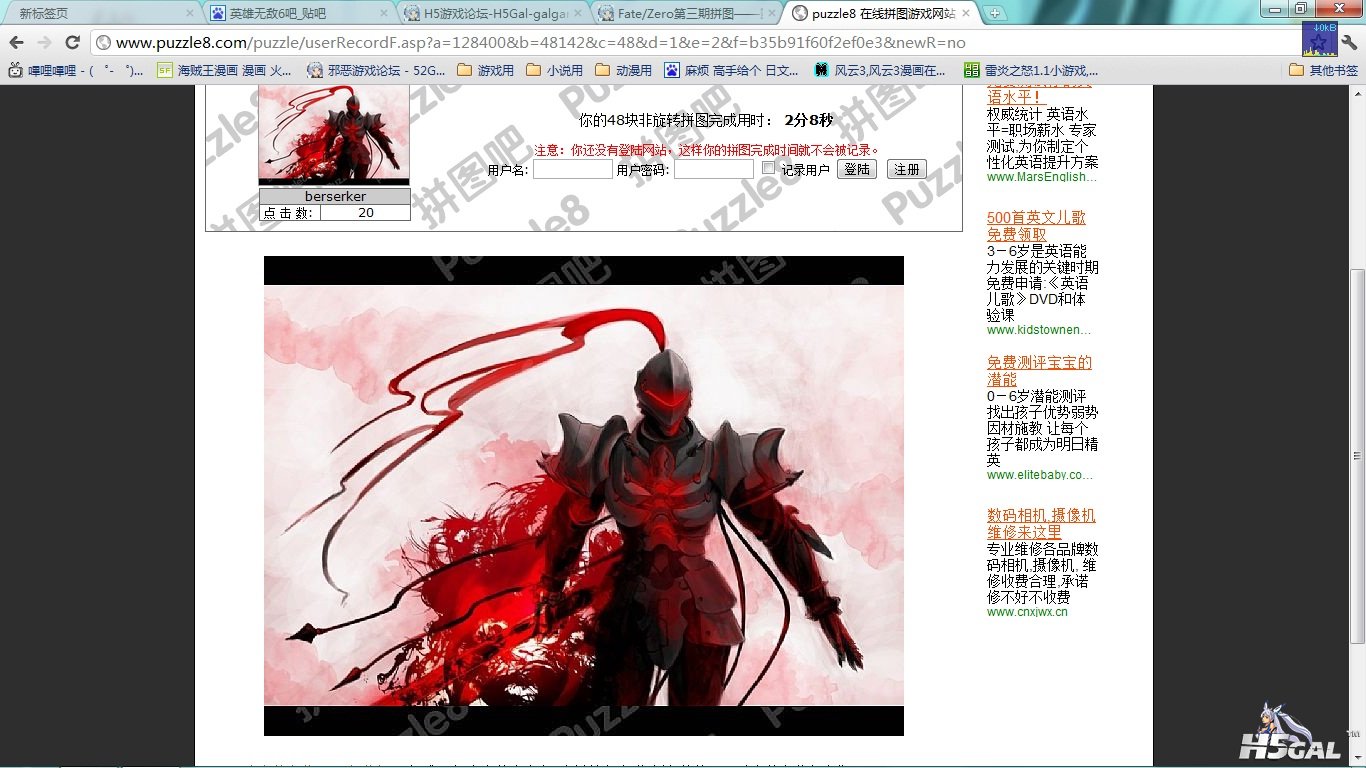Click the berserker puzzle thumbnail

(334, 133)
